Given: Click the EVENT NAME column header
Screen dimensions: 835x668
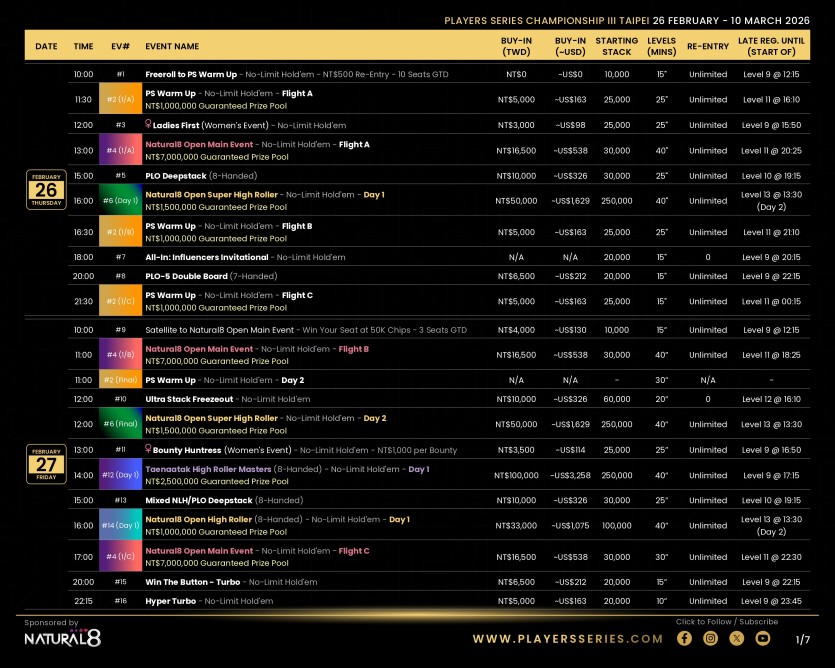Looking at the screenshot, I should 172,46.
